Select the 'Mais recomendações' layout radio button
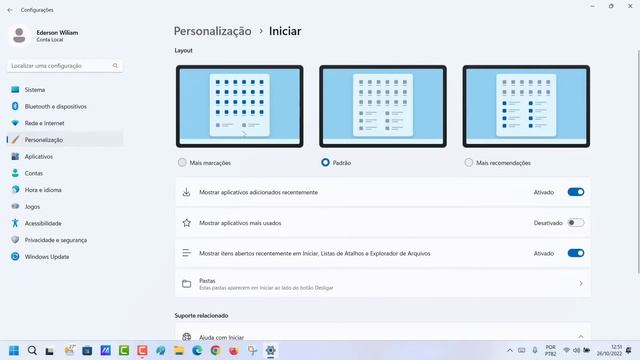Viewport: 640px width, 360px height. pos(469,162)
